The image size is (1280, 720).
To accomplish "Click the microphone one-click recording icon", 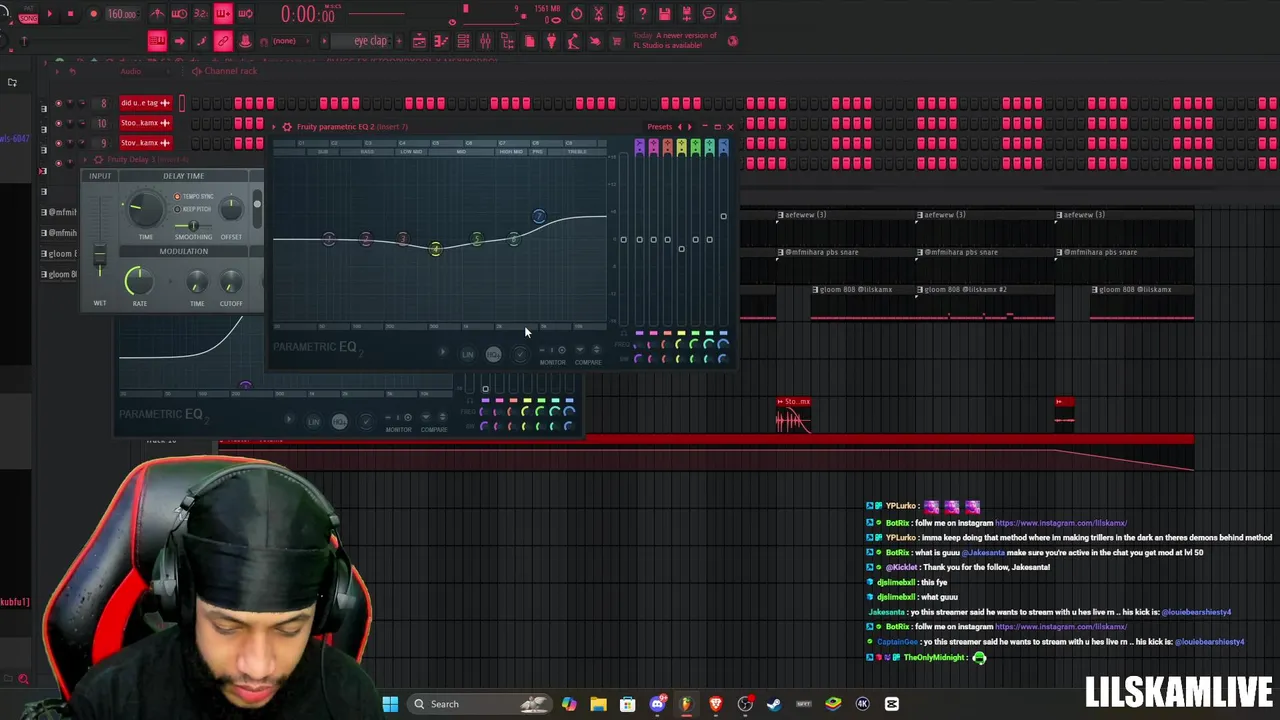I will click(x=620, y=14).
